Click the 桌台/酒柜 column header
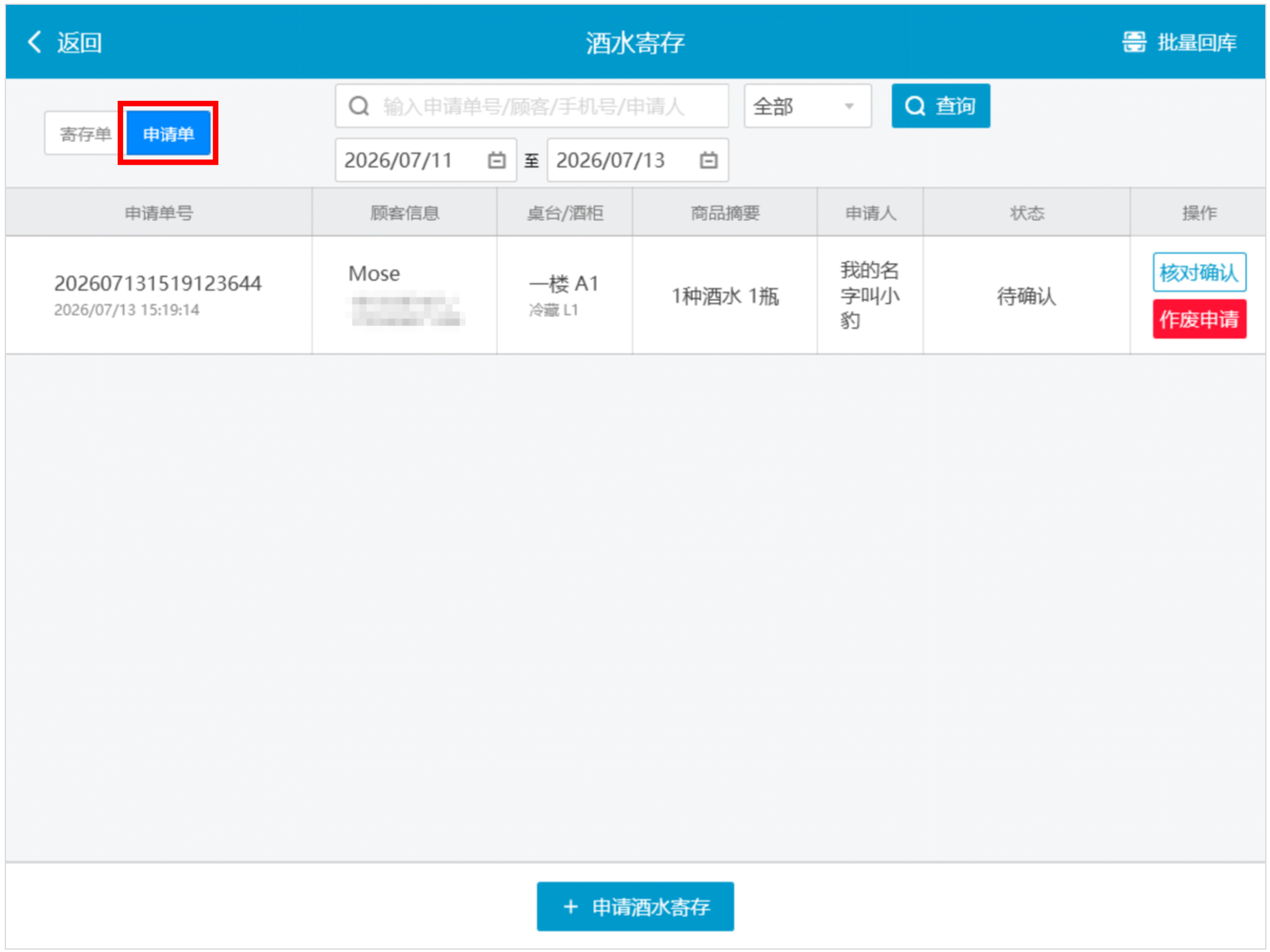 pos(565,213)
